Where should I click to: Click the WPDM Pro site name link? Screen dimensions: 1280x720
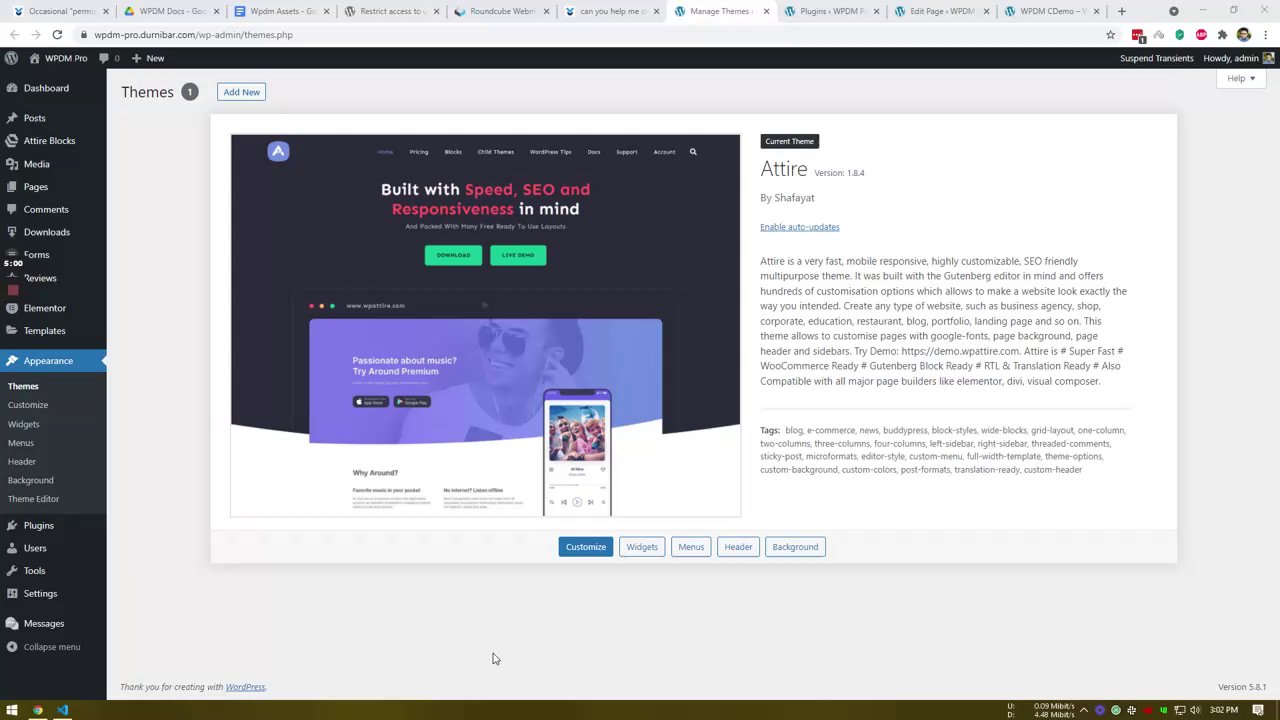pyautogui.click(x=58, y=58)
